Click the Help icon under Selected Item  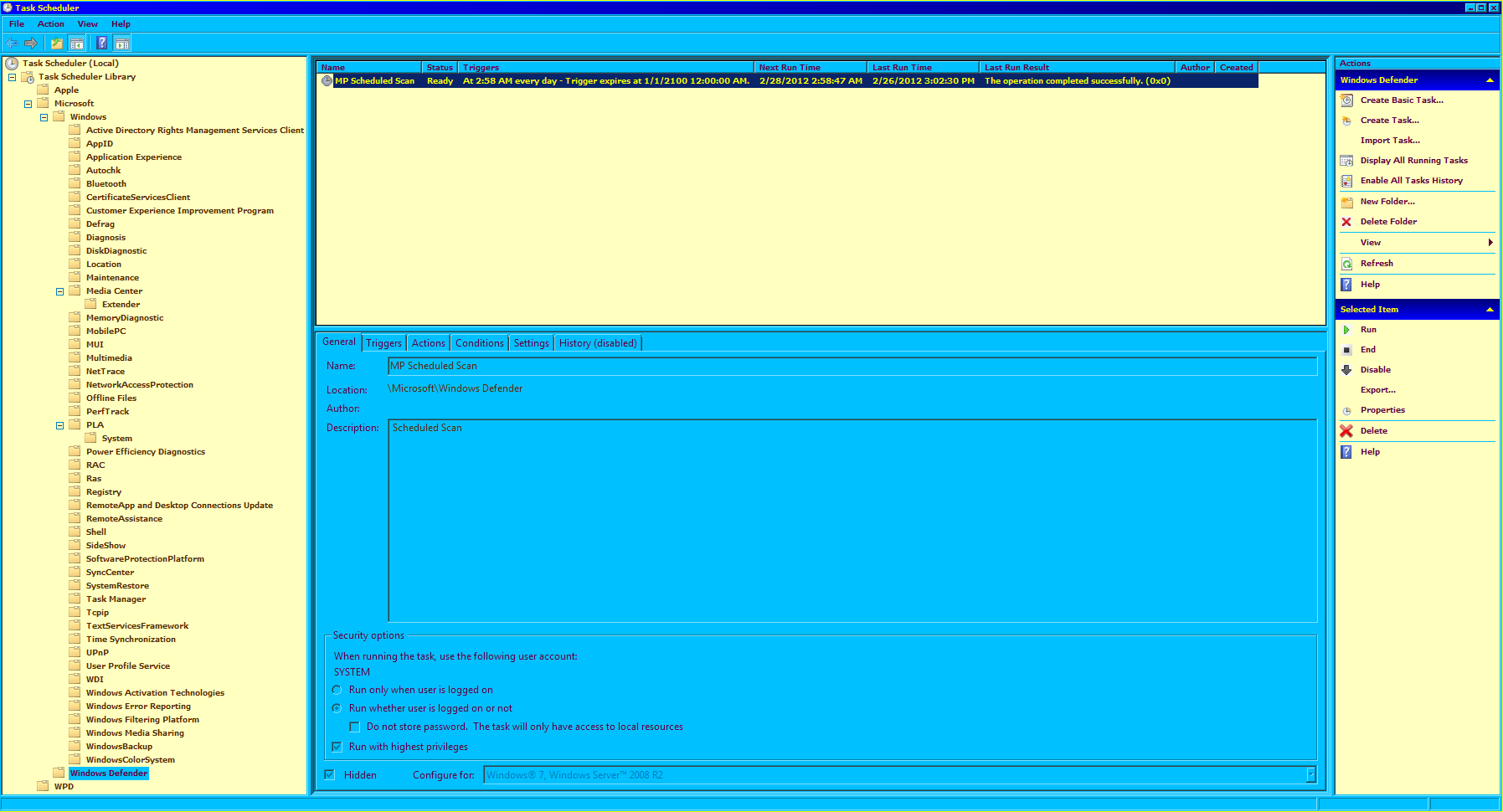click(1346, 452)
